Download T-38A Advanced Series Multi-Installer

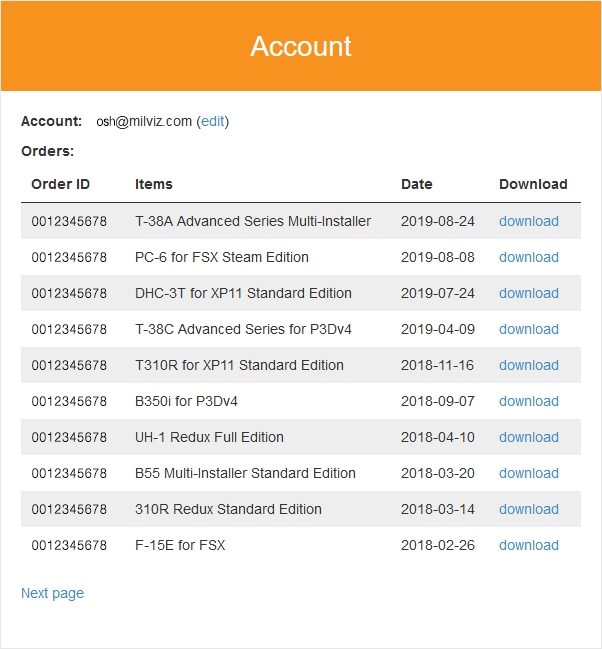[528, 221]
